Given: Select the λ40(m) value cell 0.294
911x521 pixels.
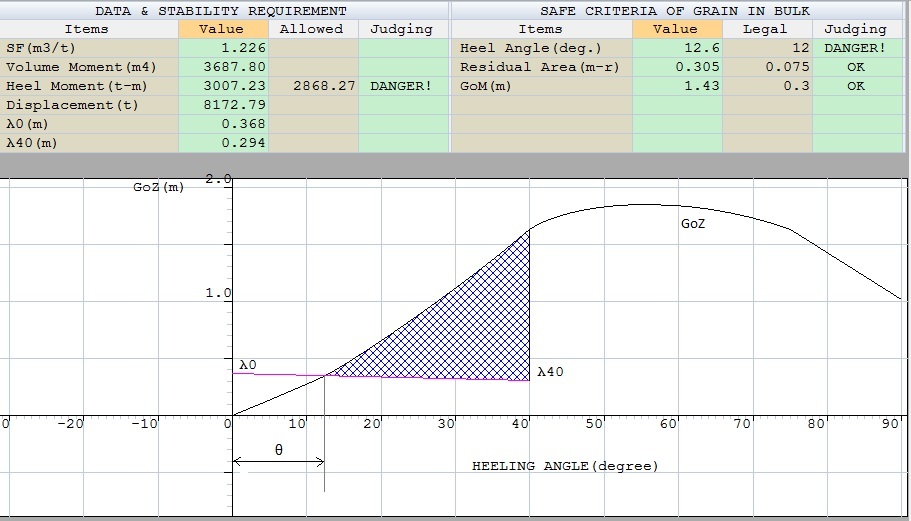Looking at the screenshot, I should pos(223,143).
